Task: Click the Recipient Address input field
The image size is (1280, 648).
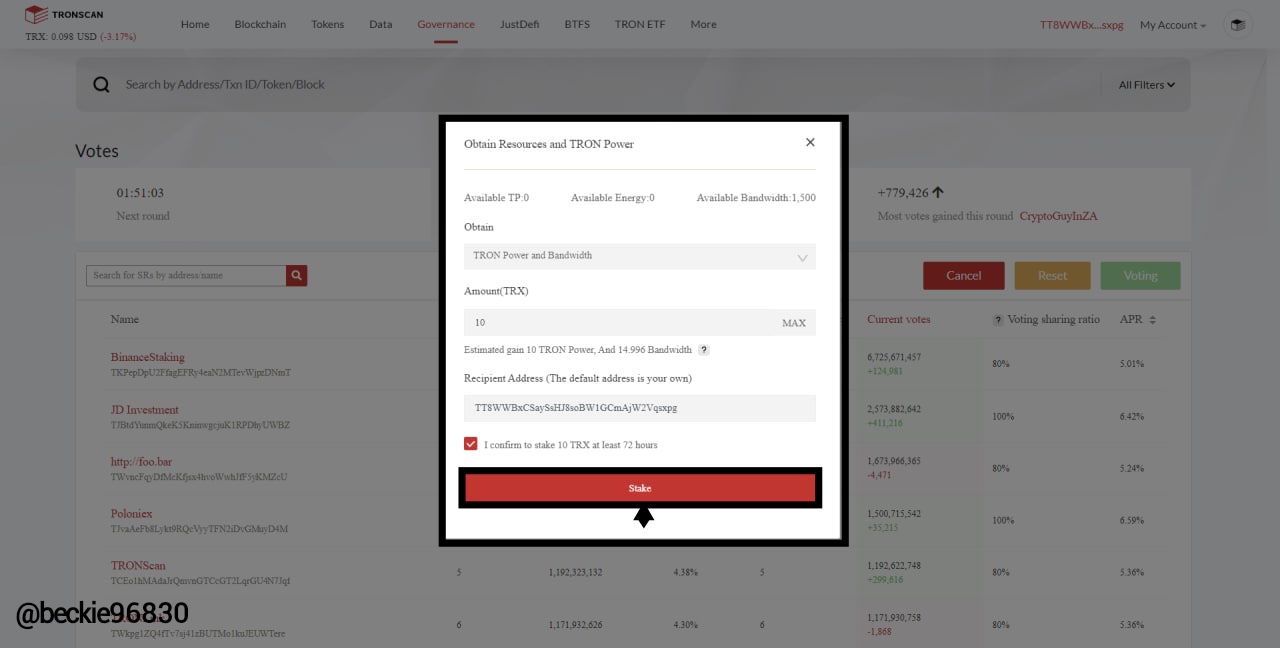Action: pos(640,408)
